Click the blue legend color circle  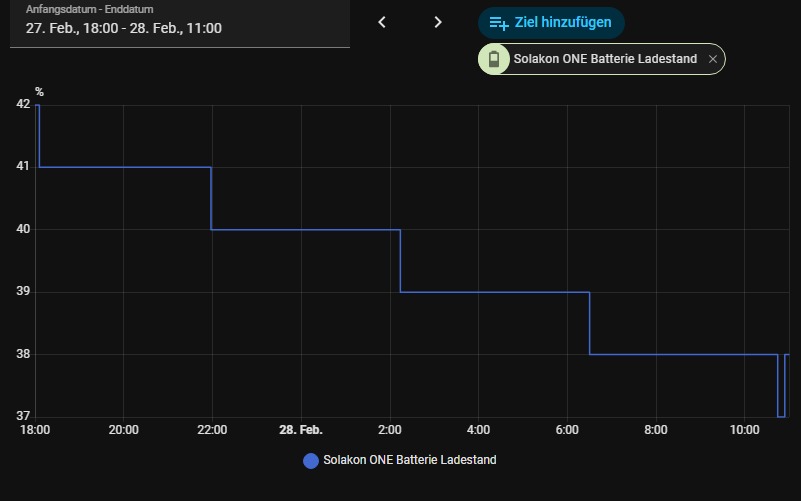point(311,461)
